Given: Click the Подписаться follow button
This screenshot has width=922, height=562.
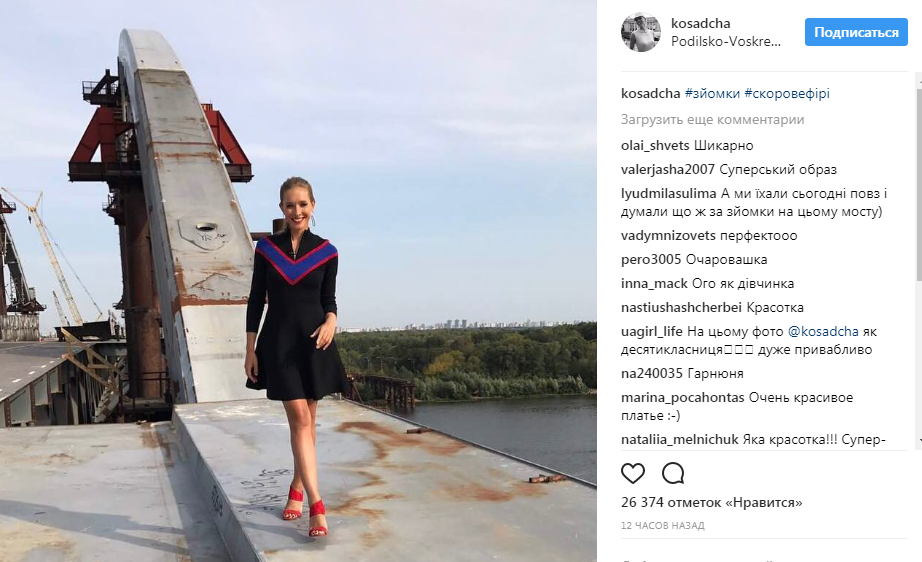Looking at the screenshot, I should point(856,32).
